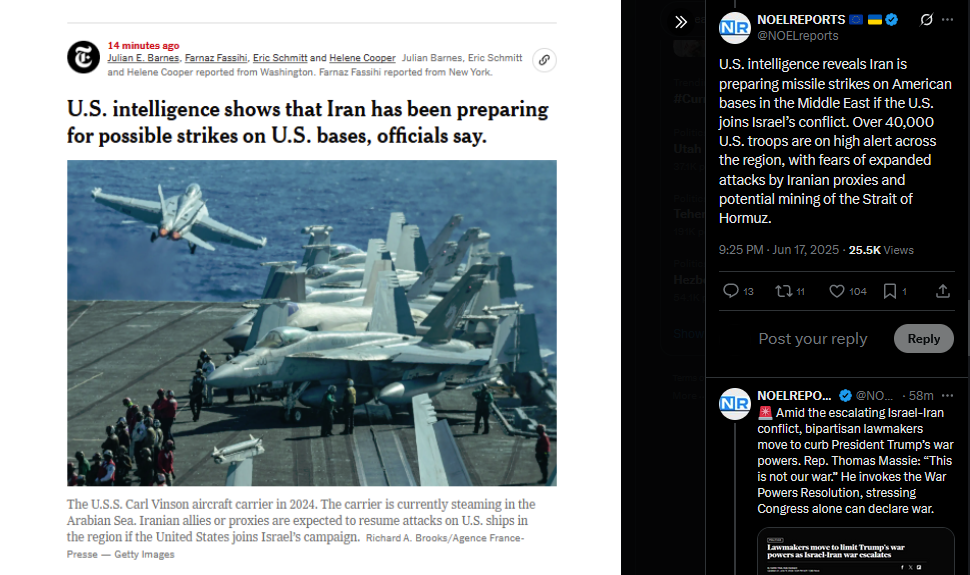Click the Grok slashed-circle icon
The height and width of the screenshot is (575, 970).
(926, 20)
